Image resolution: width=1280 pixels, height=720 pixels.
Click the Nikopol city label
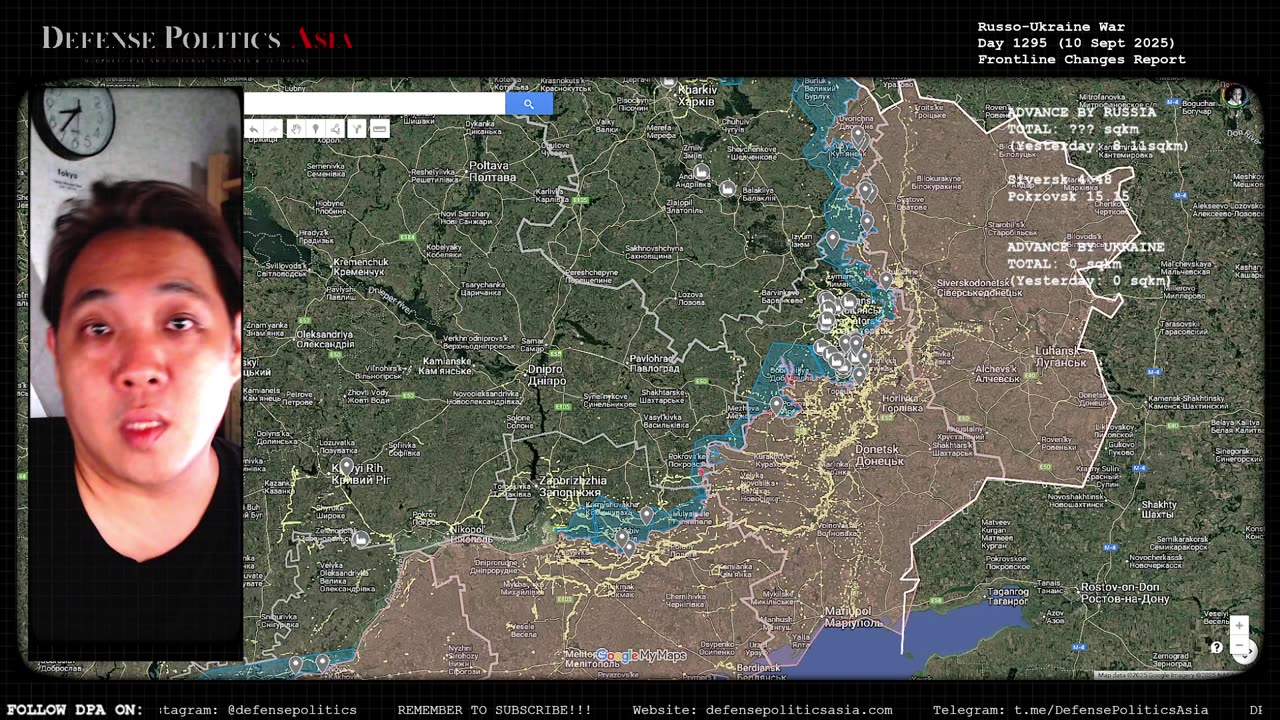pos(470,534)
